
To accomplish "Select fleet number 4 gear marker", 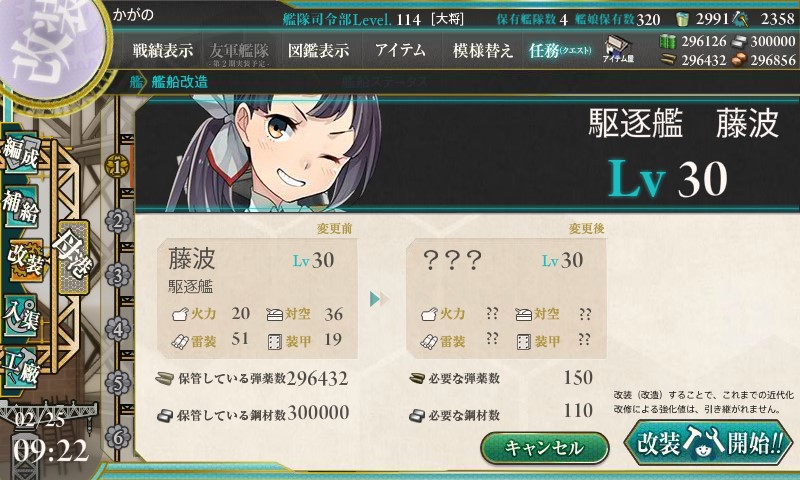I will click(117, 330).
